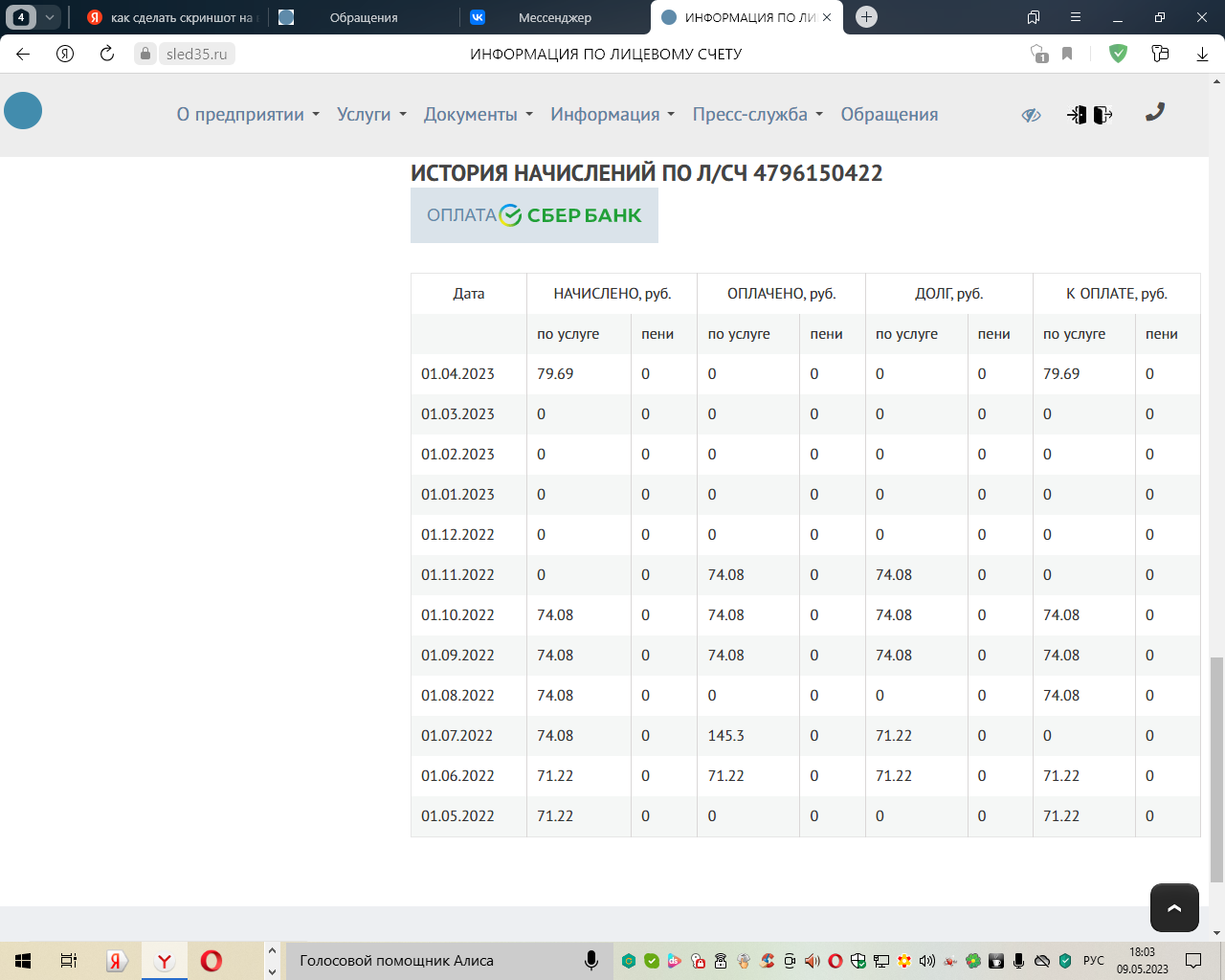Viewport: 1225px width, 980px height.
Task: Click the Alice voice assistant microphone
Action: (591, 960)
